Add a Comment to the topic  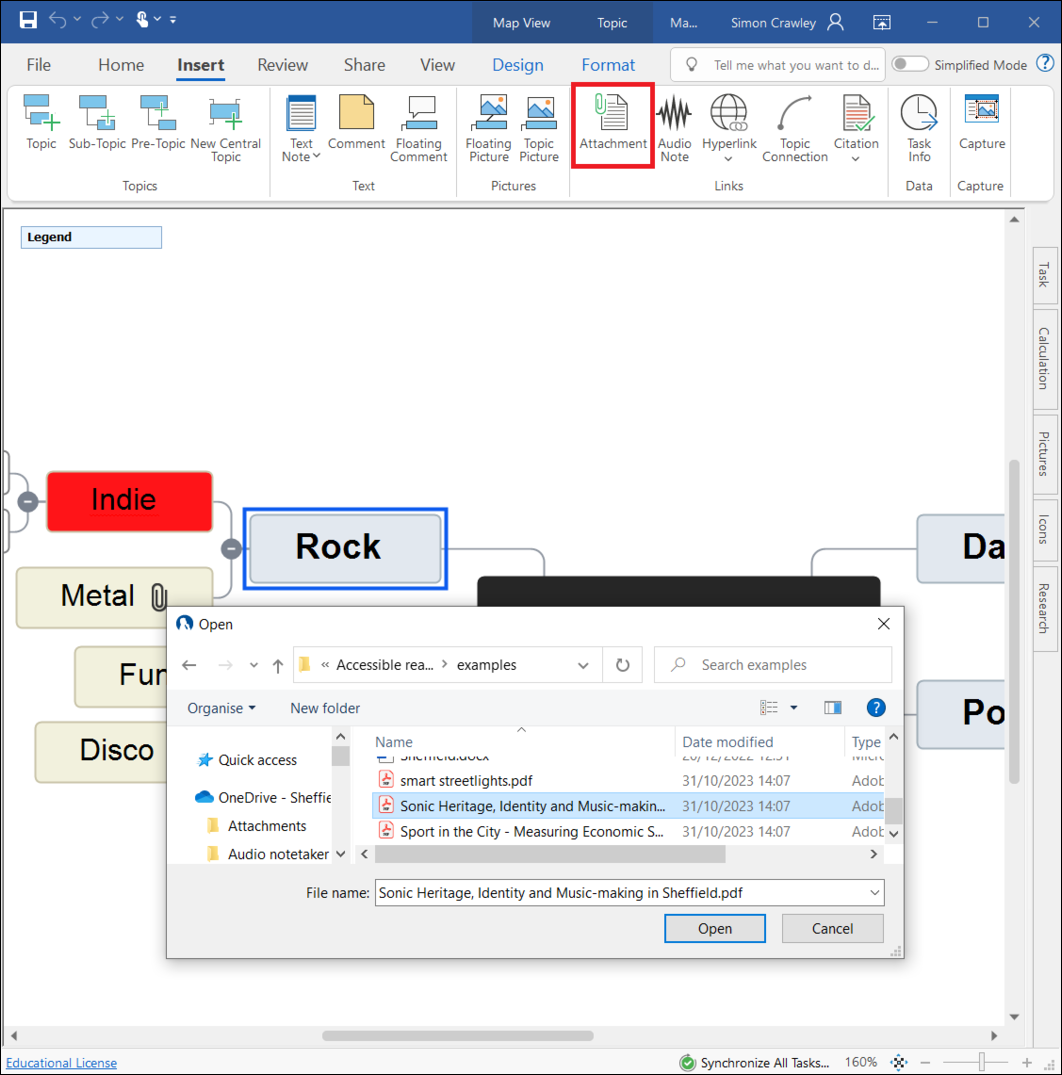tap(356, 115)
